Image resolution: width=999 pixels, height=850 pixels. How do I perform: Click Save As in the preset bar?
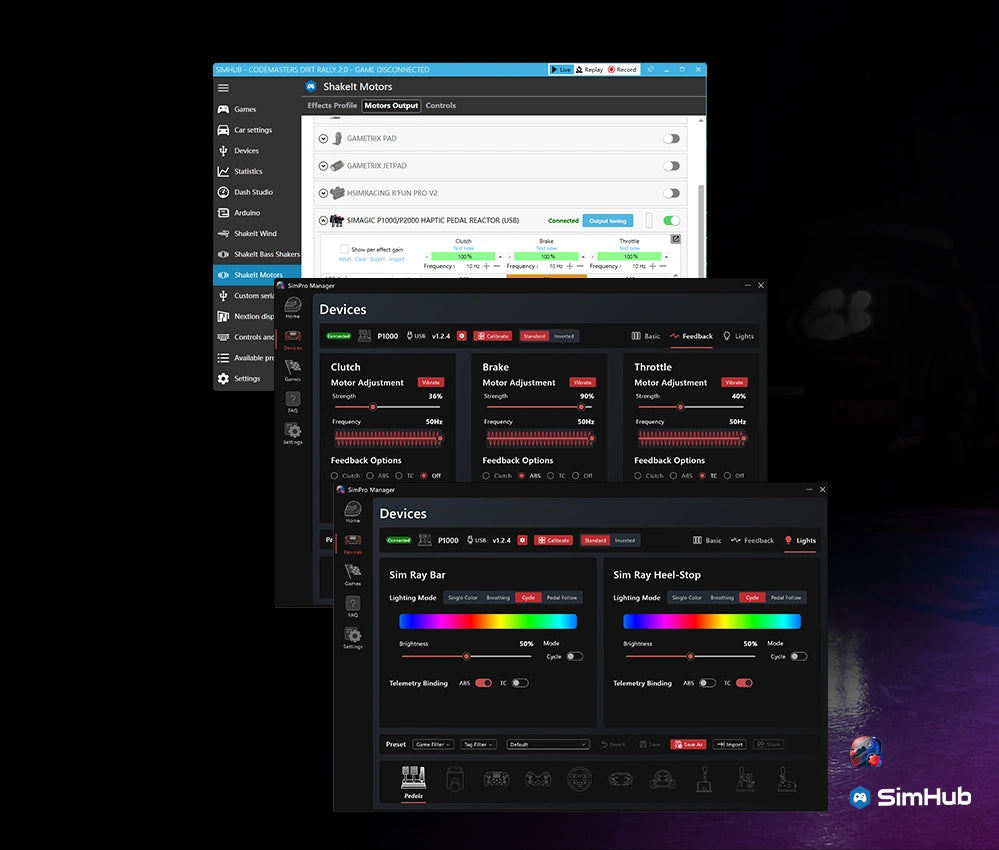[688, 744]
